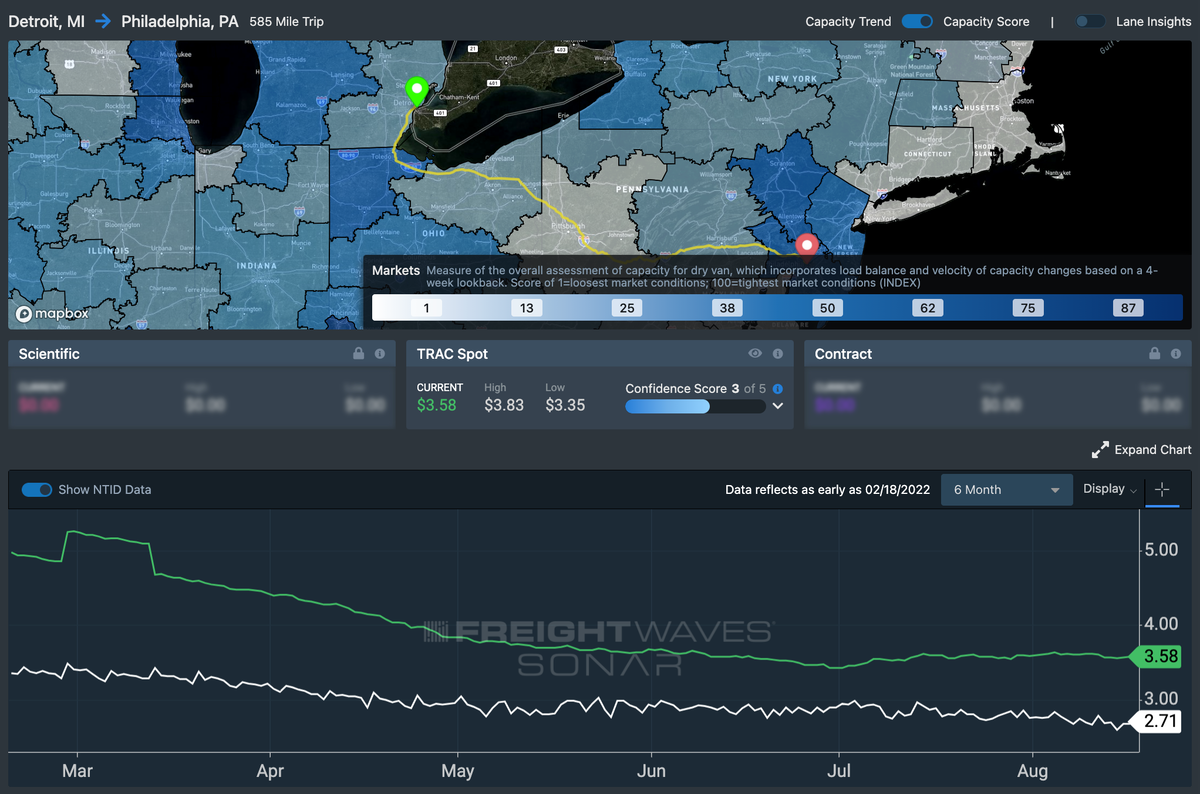Image resolution: width=1200 pixels, height=794 pixels.
Task: Click 585 Mile Trip text
Action: (287, 21)
